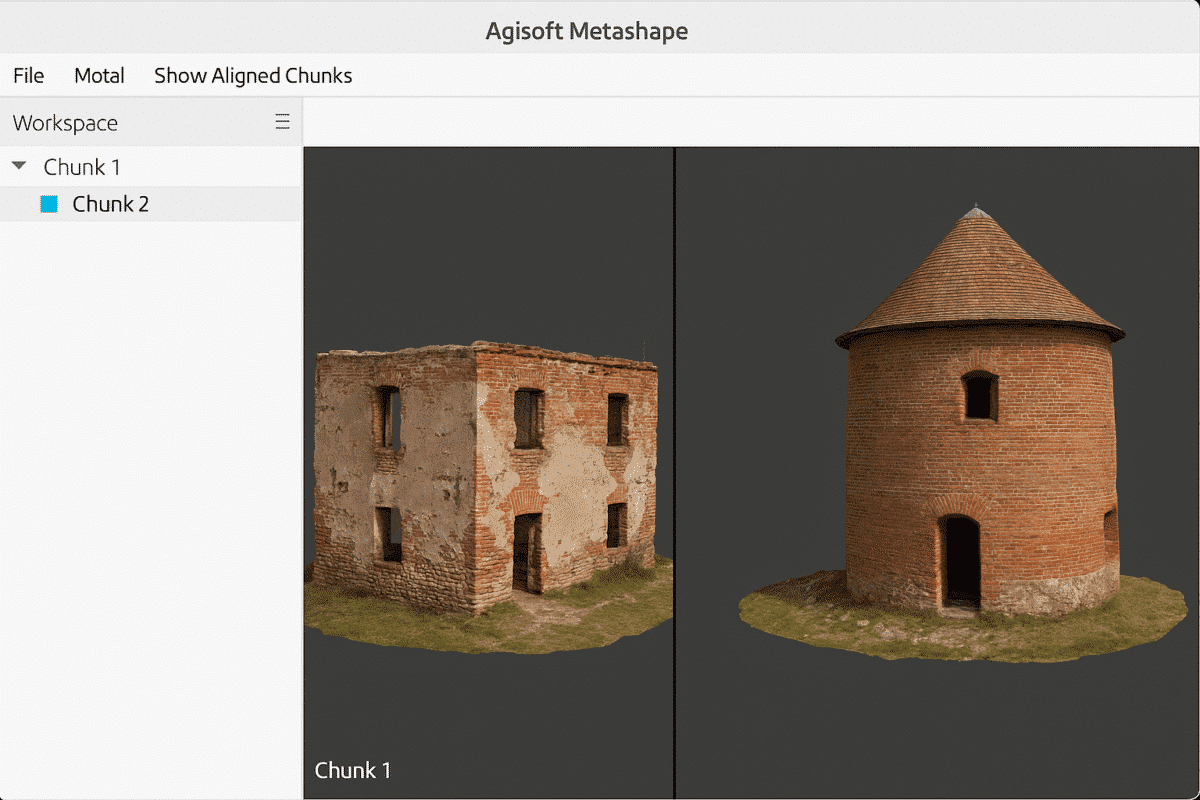Collapse the Chunk 1 tree node
Image resolution: width=1200 pixels, height=800 pixels.
pos(19,165)
